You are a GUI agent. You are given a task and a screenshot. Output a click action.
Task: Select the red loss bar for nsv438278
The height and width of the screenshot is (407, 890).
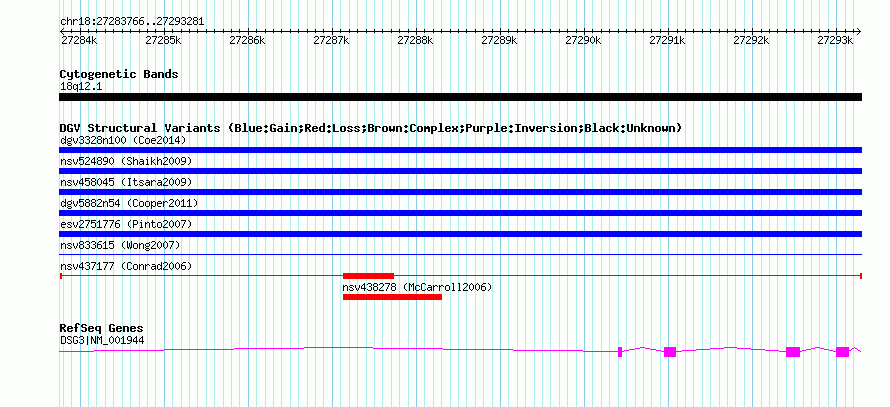tap(392, 297)
